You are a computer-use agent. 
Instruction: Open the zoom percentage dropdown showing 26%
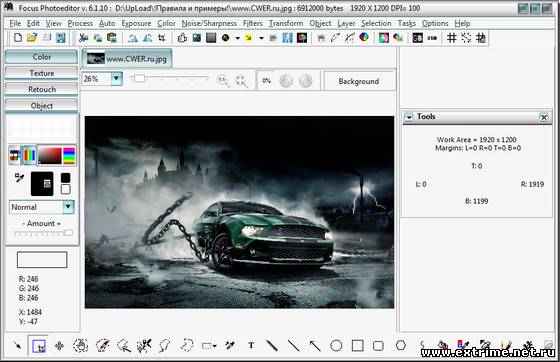116,79
